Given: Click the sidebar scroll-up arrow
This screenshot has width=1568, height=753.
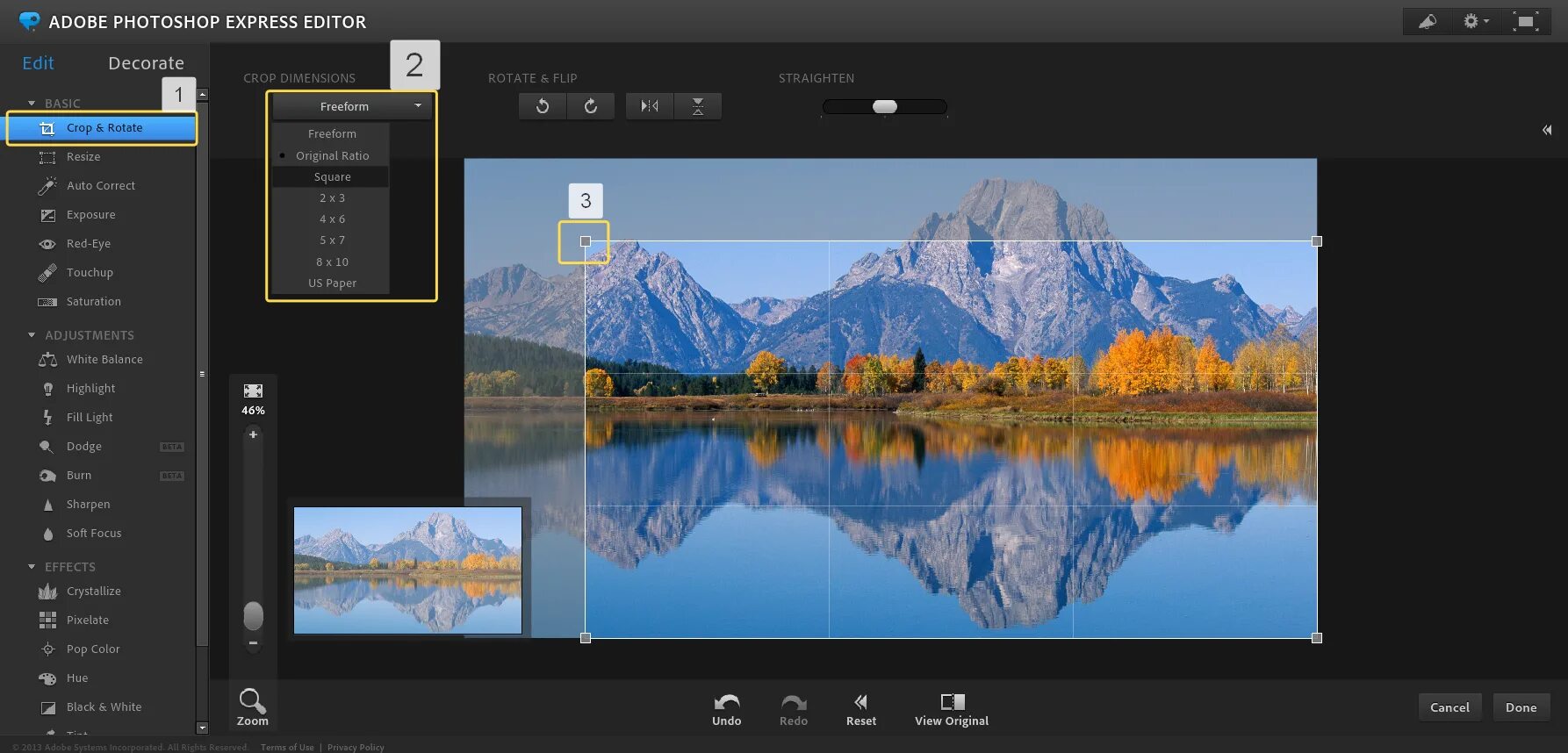Looking at the screenshot, I should pyautogui.click(x=203, y=94).
